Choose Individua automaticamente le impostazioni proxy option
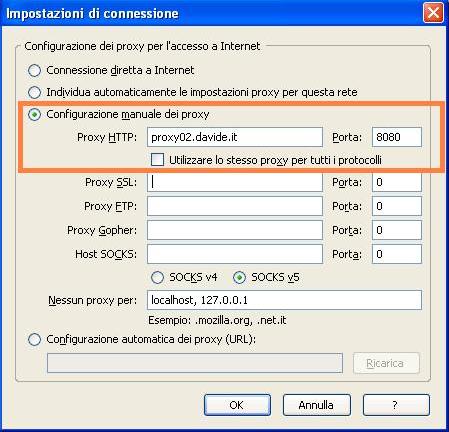 tap(34, 92)
